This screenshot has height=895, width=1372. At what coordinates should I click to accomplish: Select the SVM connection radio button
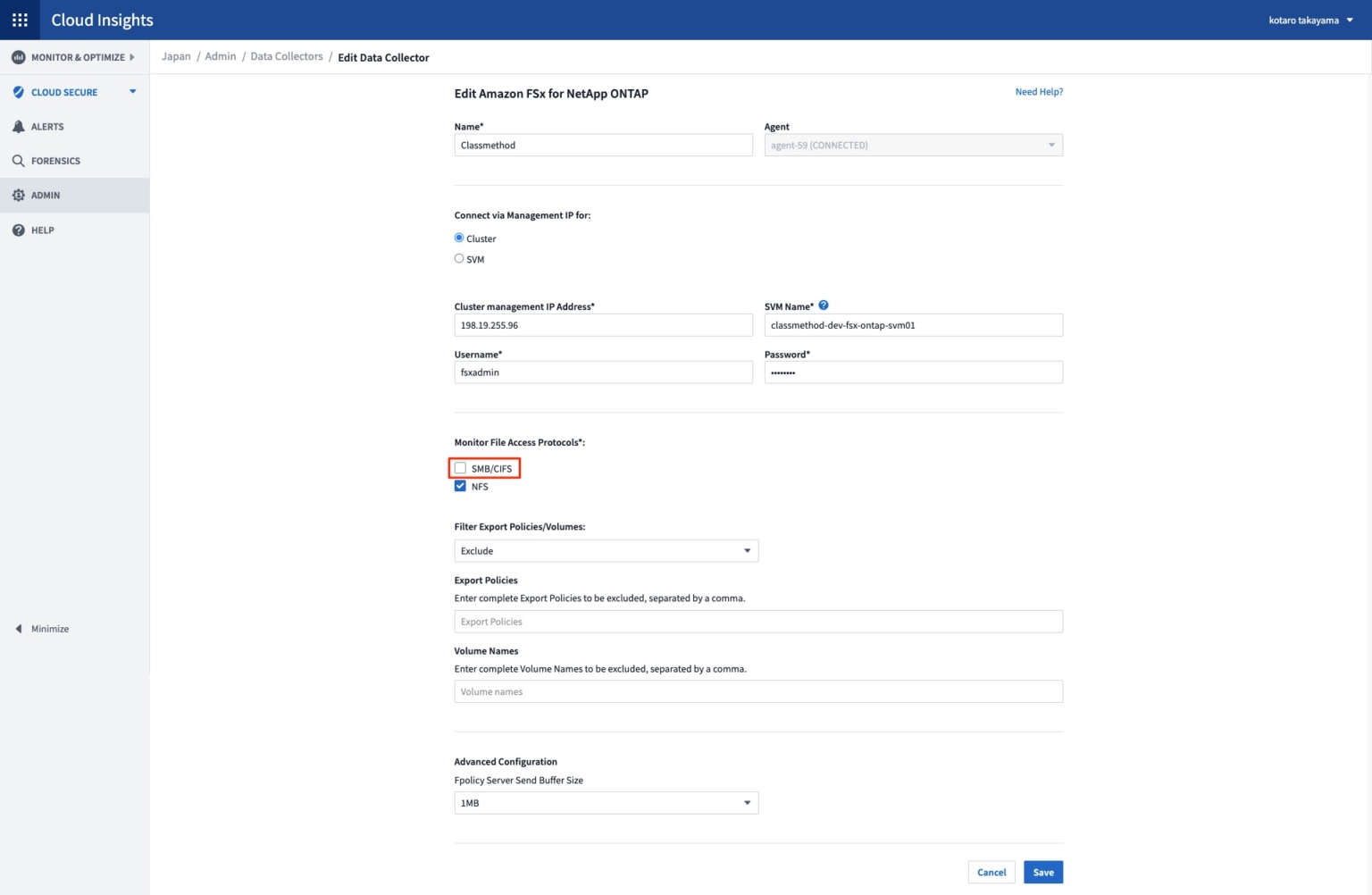pos(459,258)
